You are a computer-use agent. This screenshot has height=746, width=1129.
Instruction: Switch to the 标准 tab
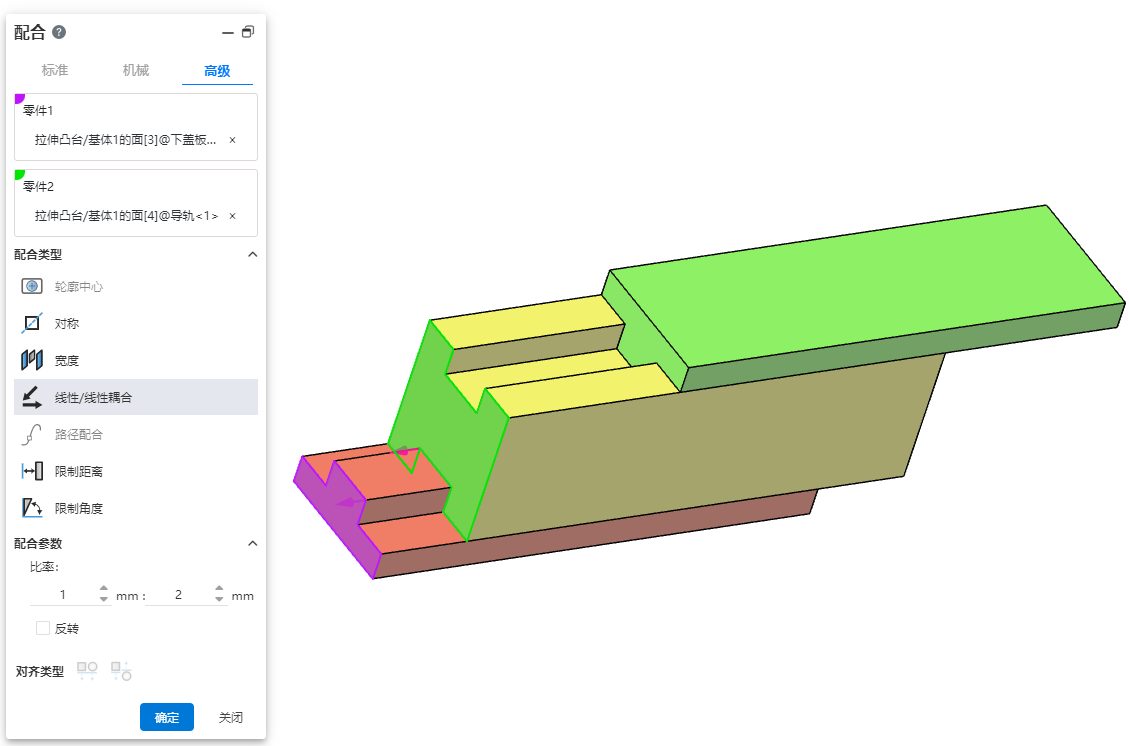coord(55,70)
